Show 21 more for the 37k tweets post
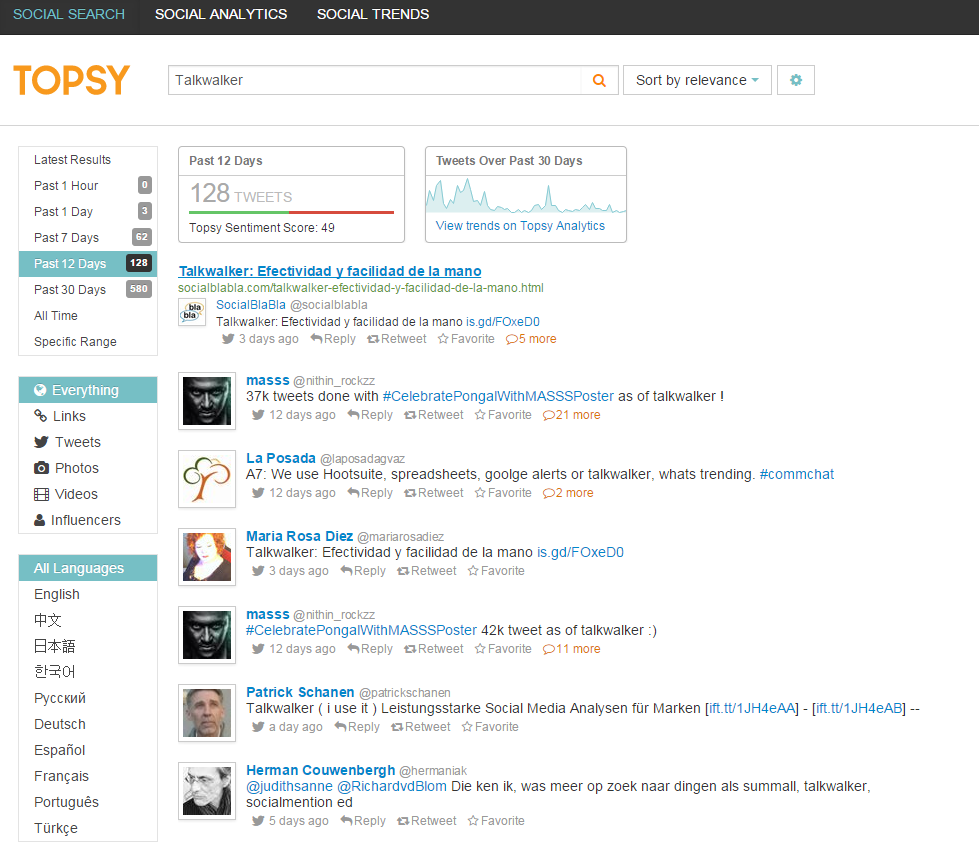979x854 pixels. [571, 415]
